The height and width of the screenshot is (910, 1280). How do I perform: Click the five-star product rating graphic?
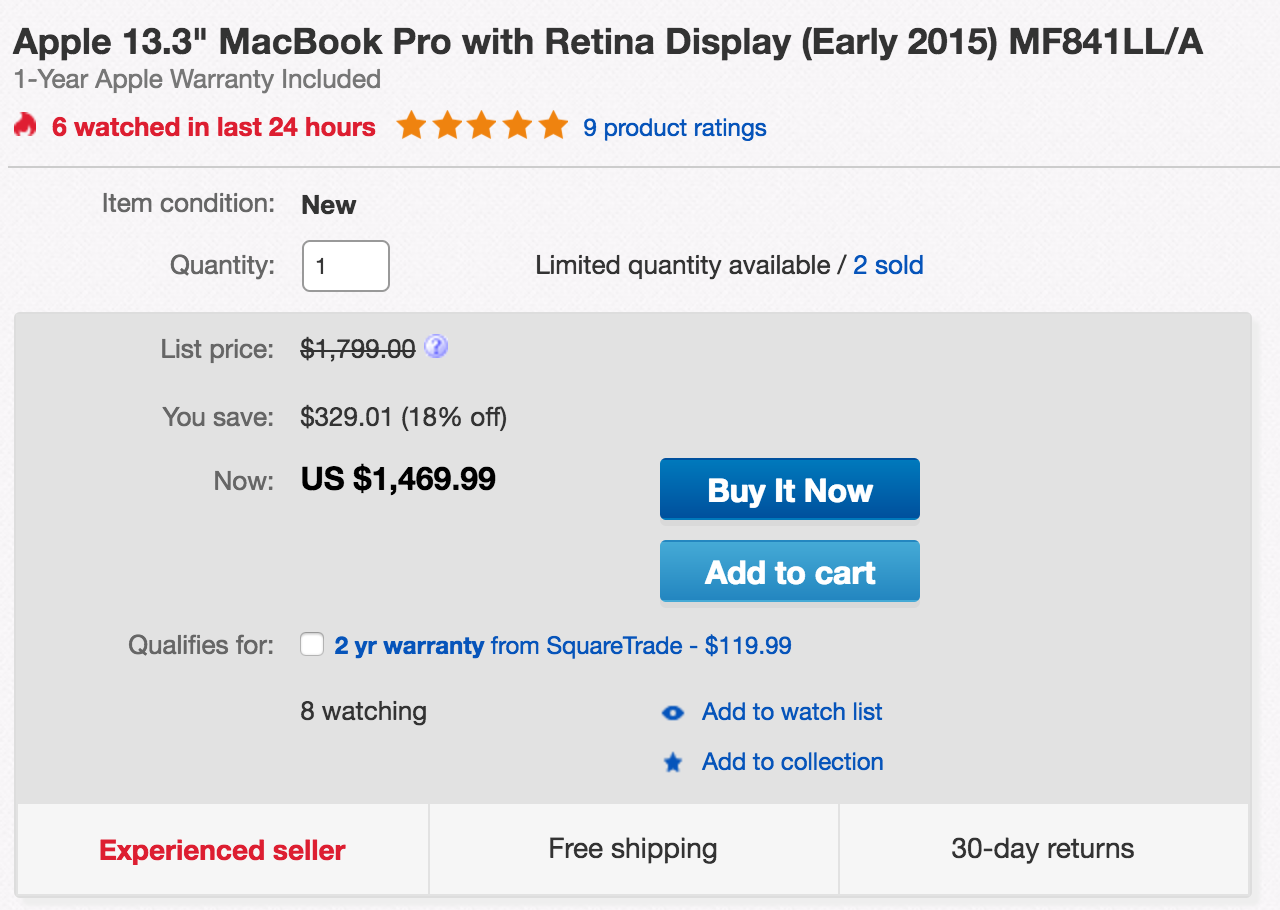482,126
